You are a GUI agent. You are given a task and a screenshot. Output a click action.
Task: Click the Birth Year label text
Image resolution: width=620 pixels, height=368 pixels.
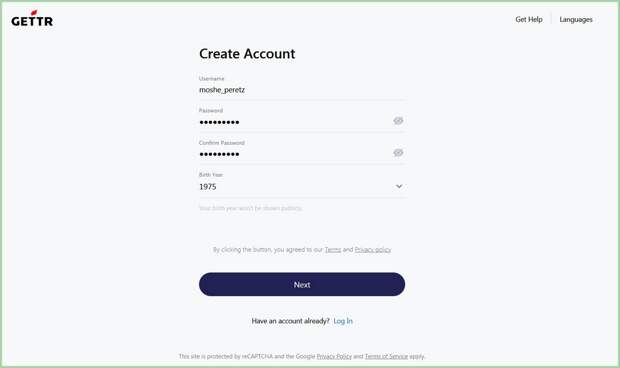[x=211, y=174]
